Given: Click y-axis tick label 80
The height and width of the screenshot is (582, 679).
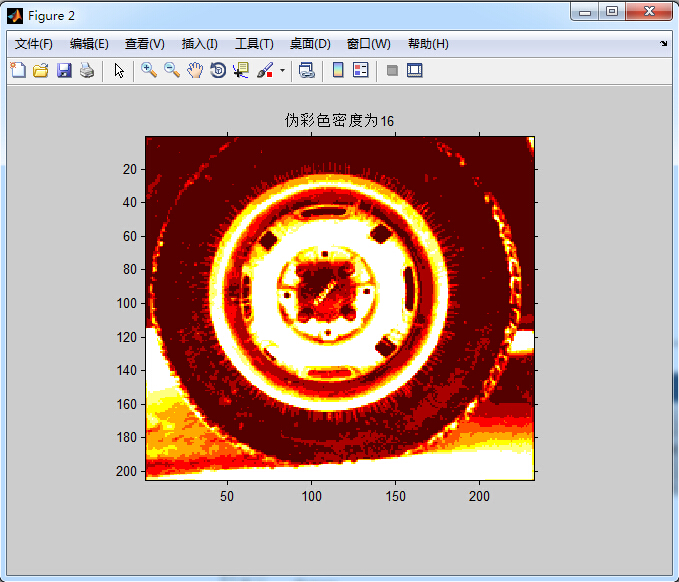Looking at the screenshot, I should [130, 269].
